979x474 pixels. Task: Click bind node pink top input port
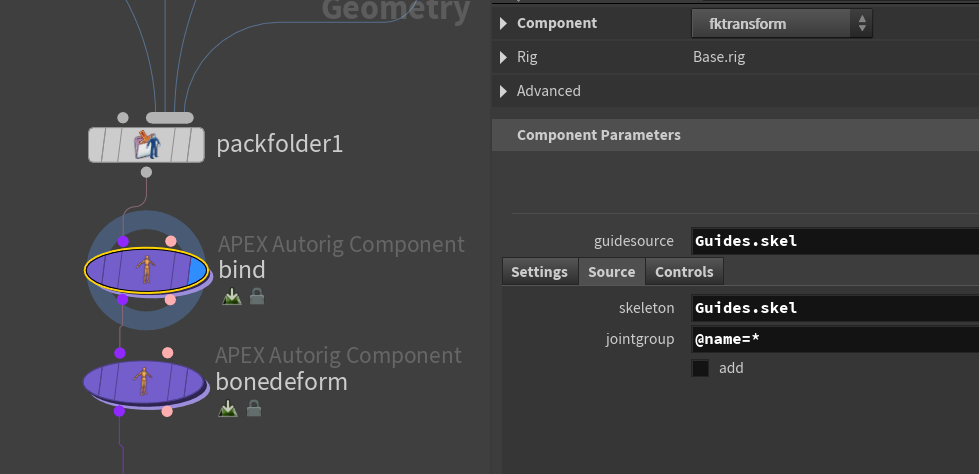tap(171, 241)
